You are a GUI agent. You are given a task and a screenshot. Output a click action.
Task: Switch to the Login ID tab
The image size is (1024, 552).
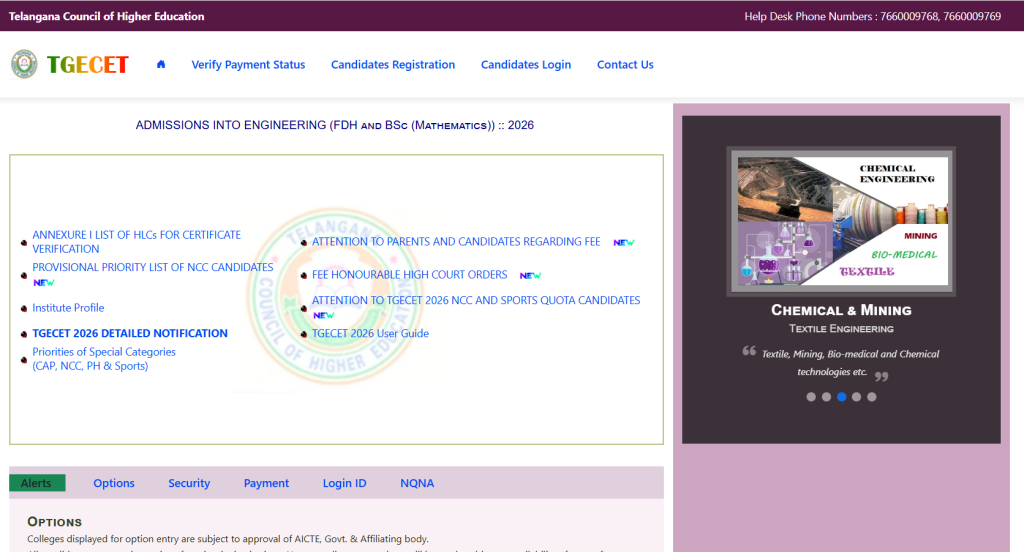(x=344, y=483)
